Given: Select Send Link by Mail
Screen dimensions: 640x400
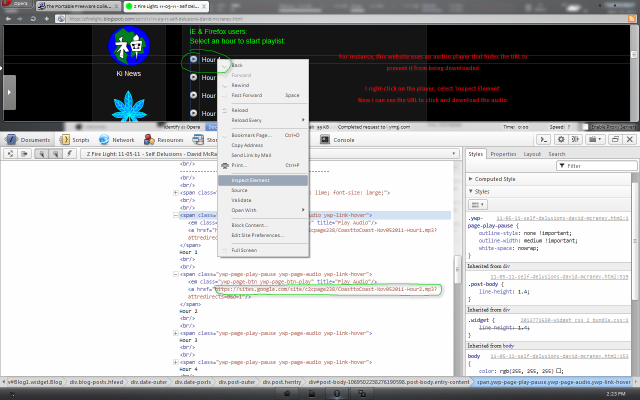Looking at the screenshot, I should pyautogui.click(x=263, y=155).
